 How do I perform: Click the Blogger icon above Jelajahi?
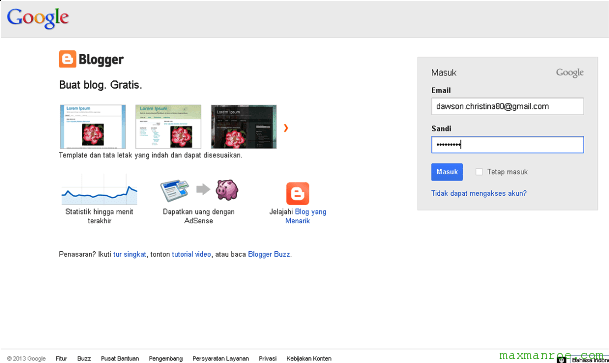(x=298, y=193)
